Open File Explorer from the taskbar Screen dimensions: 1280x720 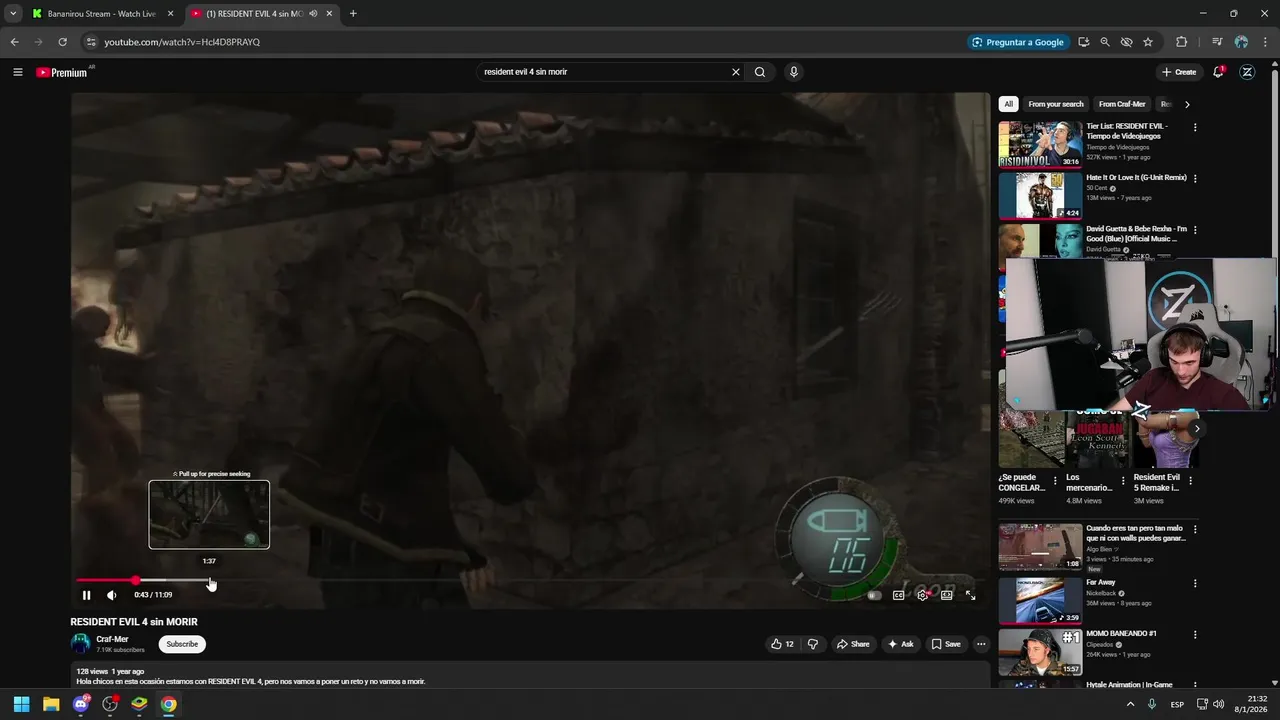pyautogui.click(x=51, y=704)
